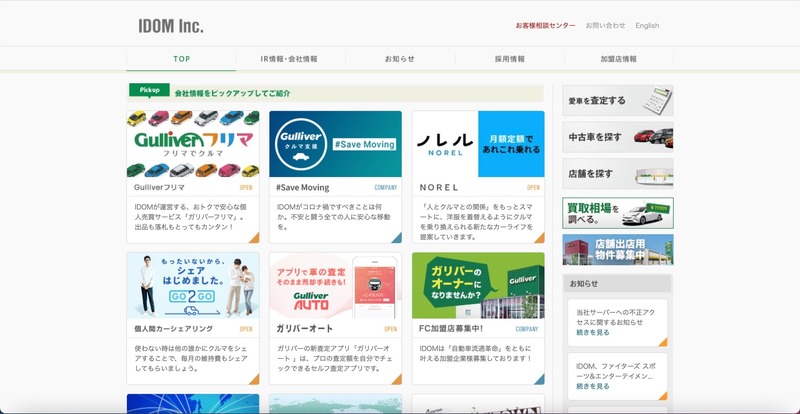Click the 店舗を探す store banner
Image resolution: width=800 pixels, height=414 pixels.
pos(617,173)
